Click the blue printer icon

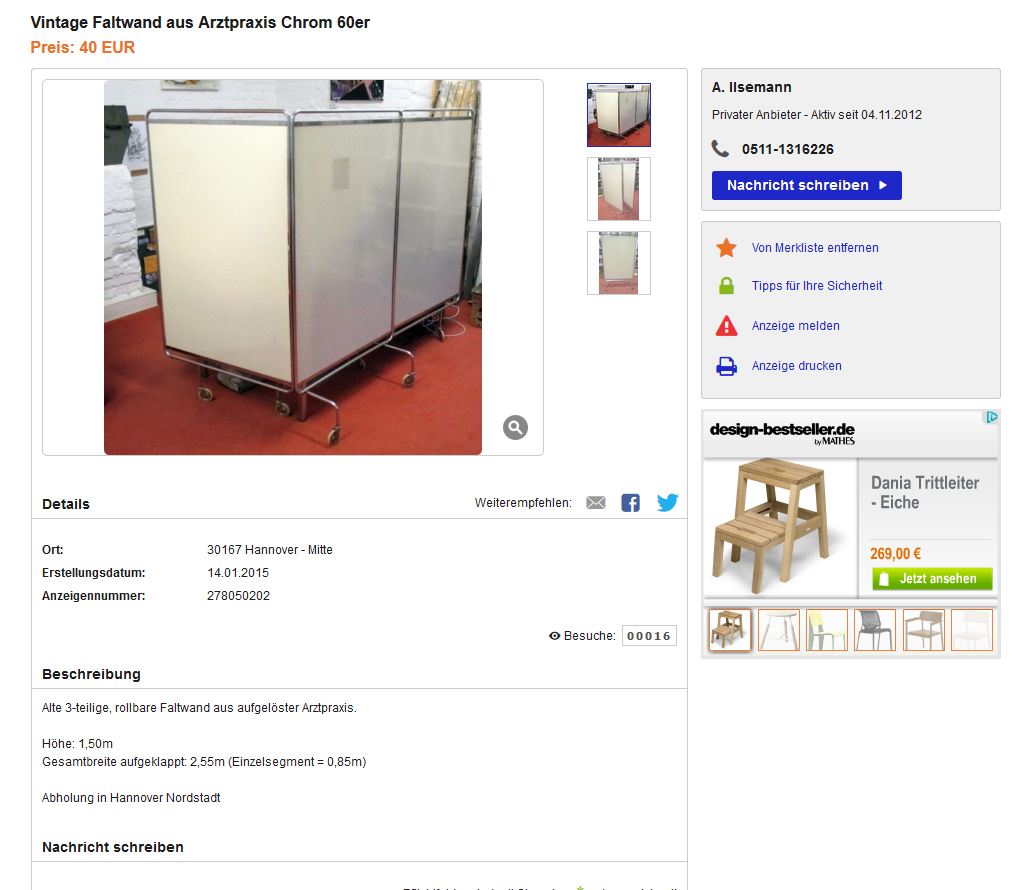[x=726, y=366]
